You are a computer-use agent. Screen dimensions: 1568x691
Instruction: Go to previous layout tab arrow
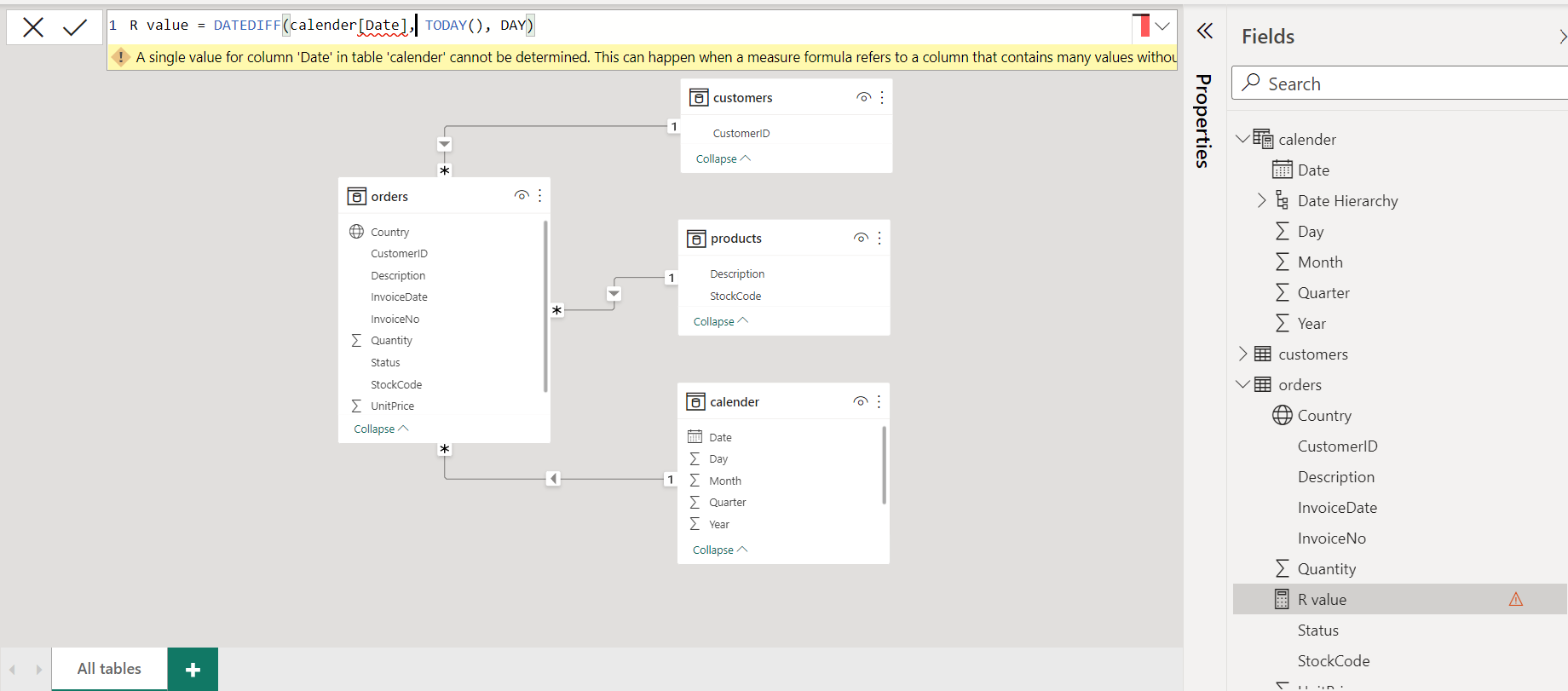click(13, 670)
